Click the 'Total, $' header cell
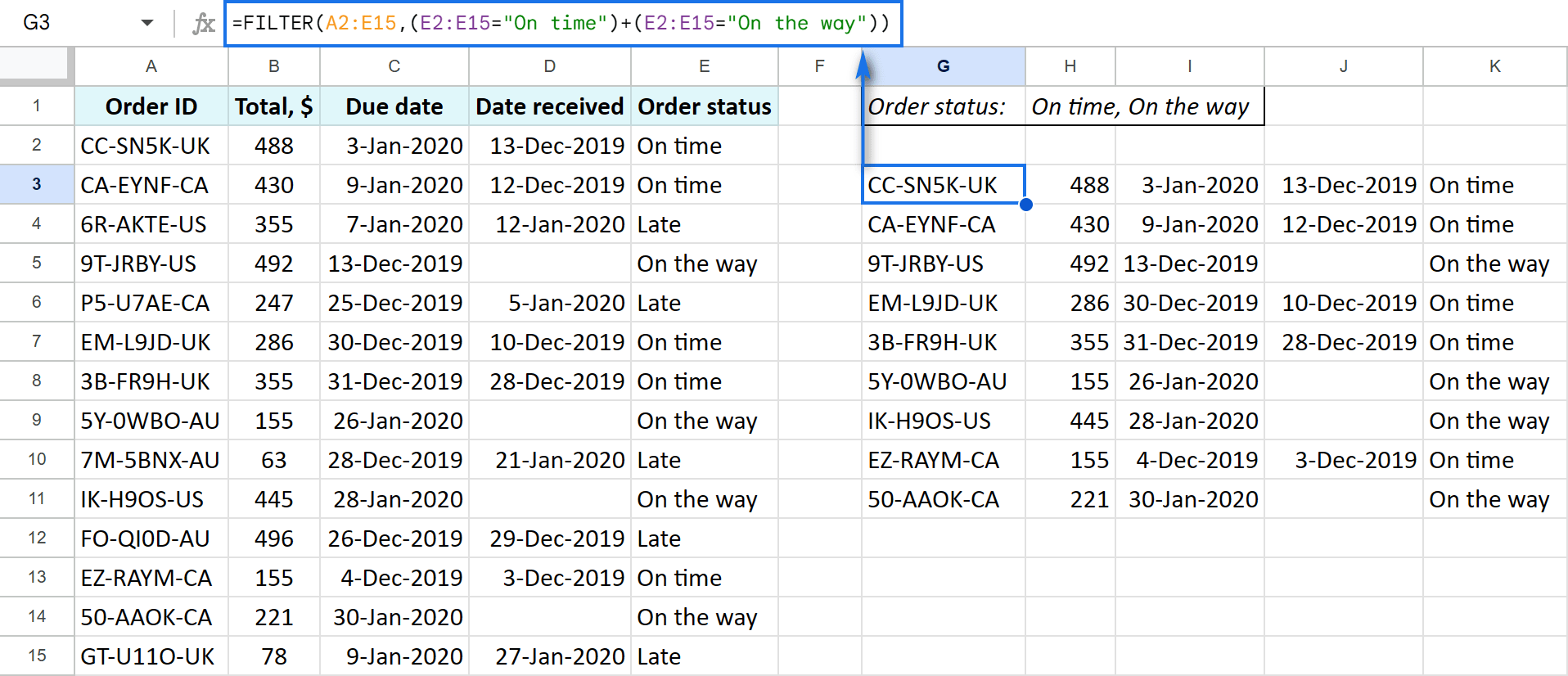The width and height of the screenshot is (1568, 676). 273,106
